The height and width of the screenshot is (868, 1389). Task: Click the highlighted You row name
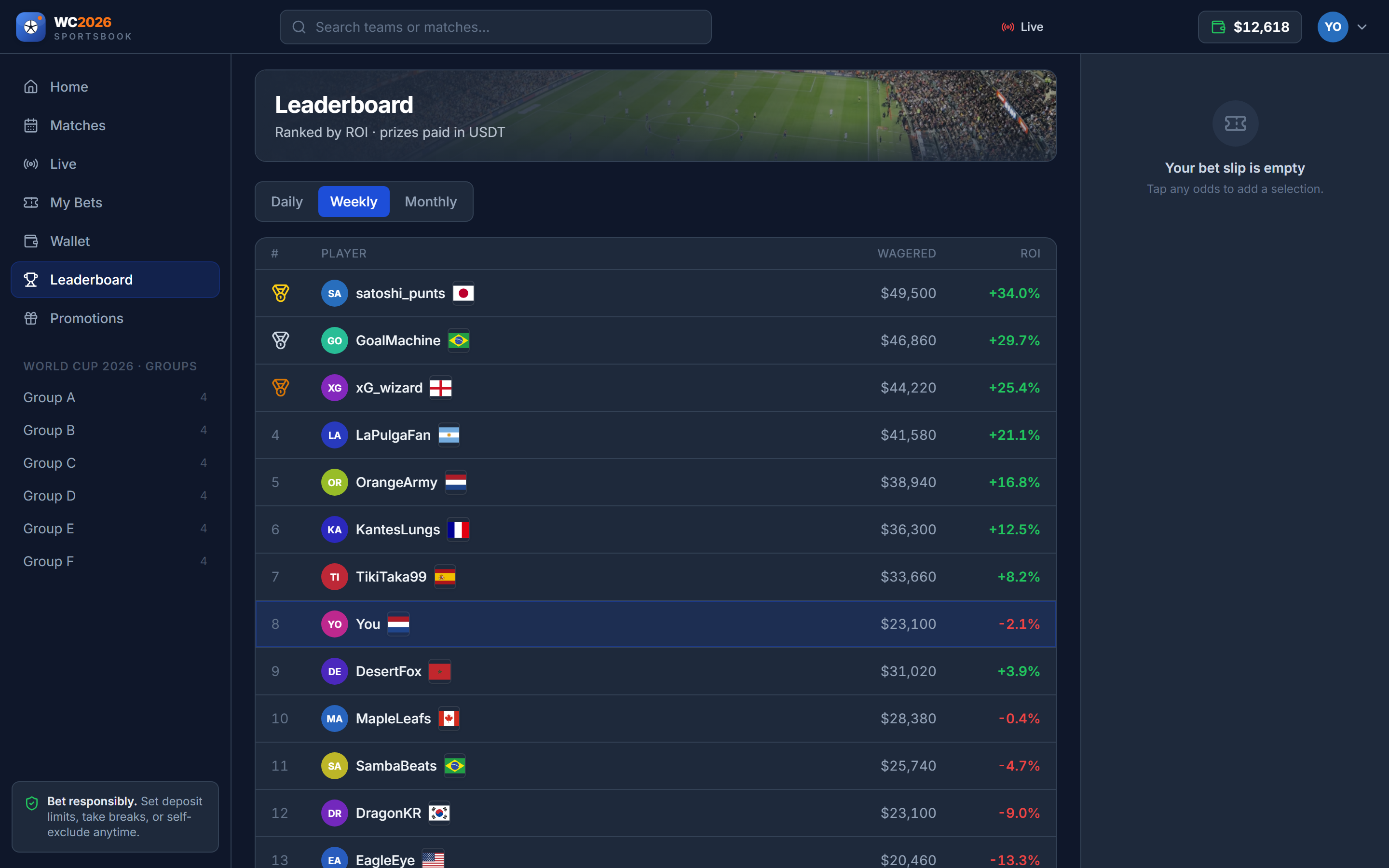[368, 624]
